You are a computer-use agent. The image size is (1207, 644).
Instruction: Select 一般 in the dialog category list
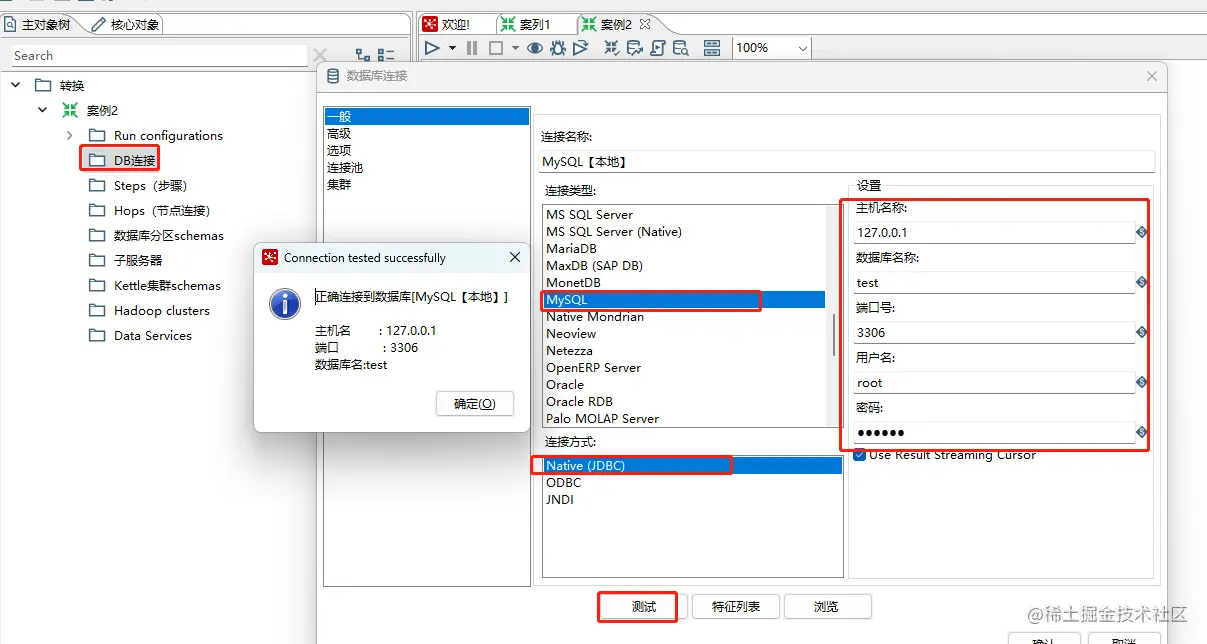click(x=427, y=116)
